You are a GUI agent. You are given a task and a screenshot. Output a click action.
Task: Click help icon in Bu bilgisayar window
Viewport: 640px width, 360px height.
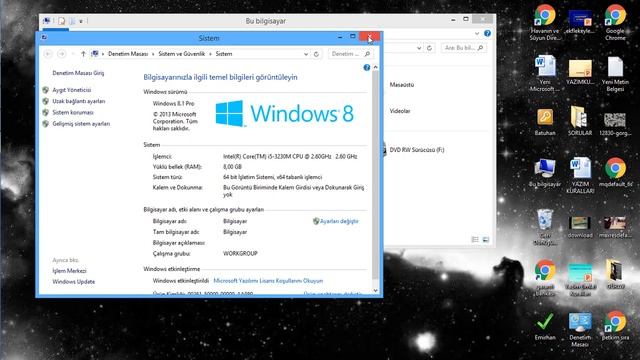tap(487, 33)
